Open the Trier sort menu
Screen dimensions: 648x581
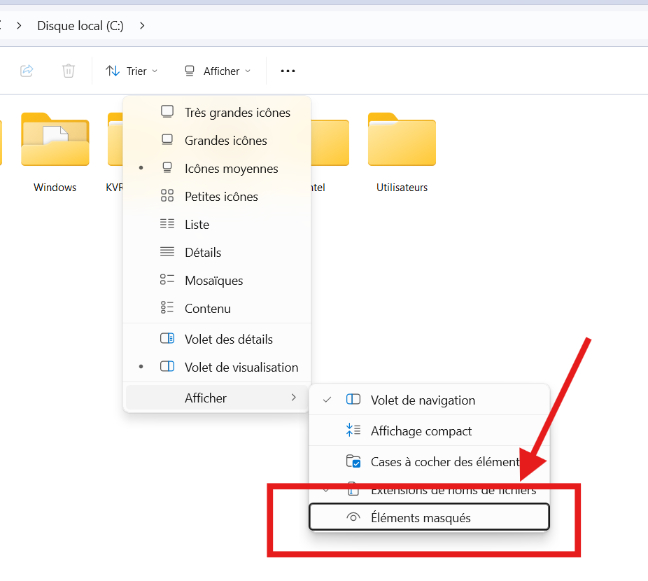coord(131,71)
